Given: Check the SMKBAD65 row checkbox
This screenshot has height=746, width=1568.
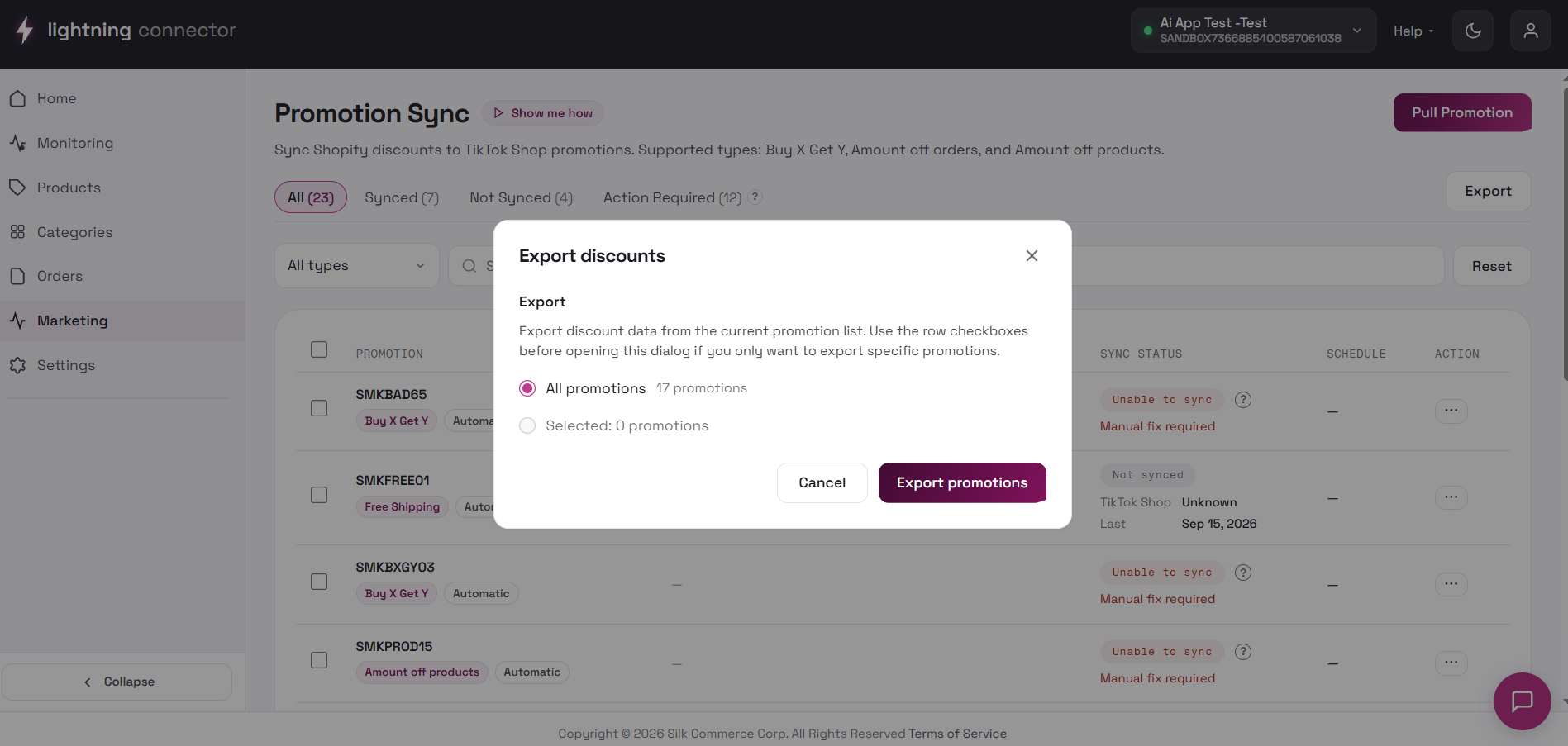Looking at the screenshot, I should [319, 408].
